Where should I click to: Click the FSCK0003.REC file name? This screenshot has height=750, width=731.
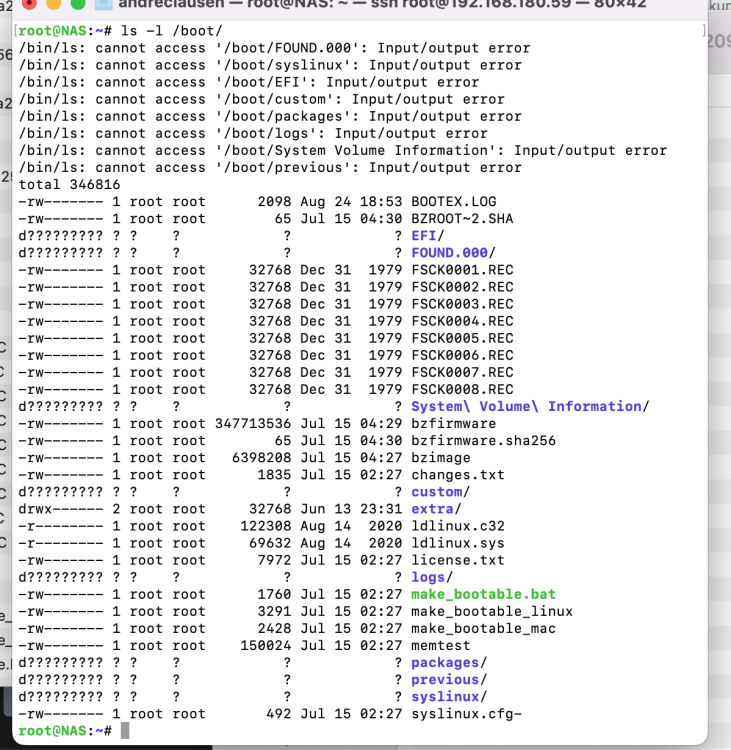pyautogui.click(x=462, y=304)
